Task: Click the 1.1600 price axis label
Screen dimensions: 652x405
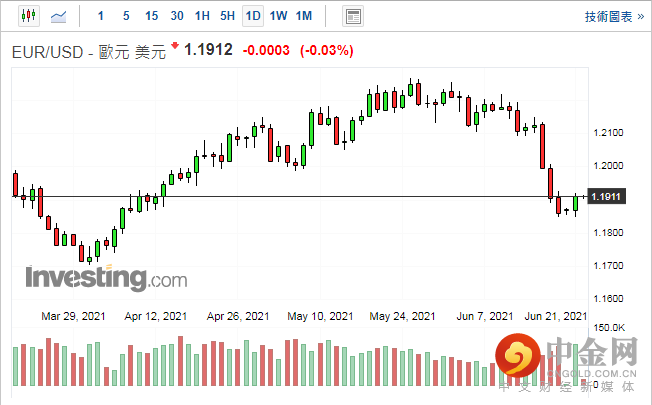Action: [608, 299]
